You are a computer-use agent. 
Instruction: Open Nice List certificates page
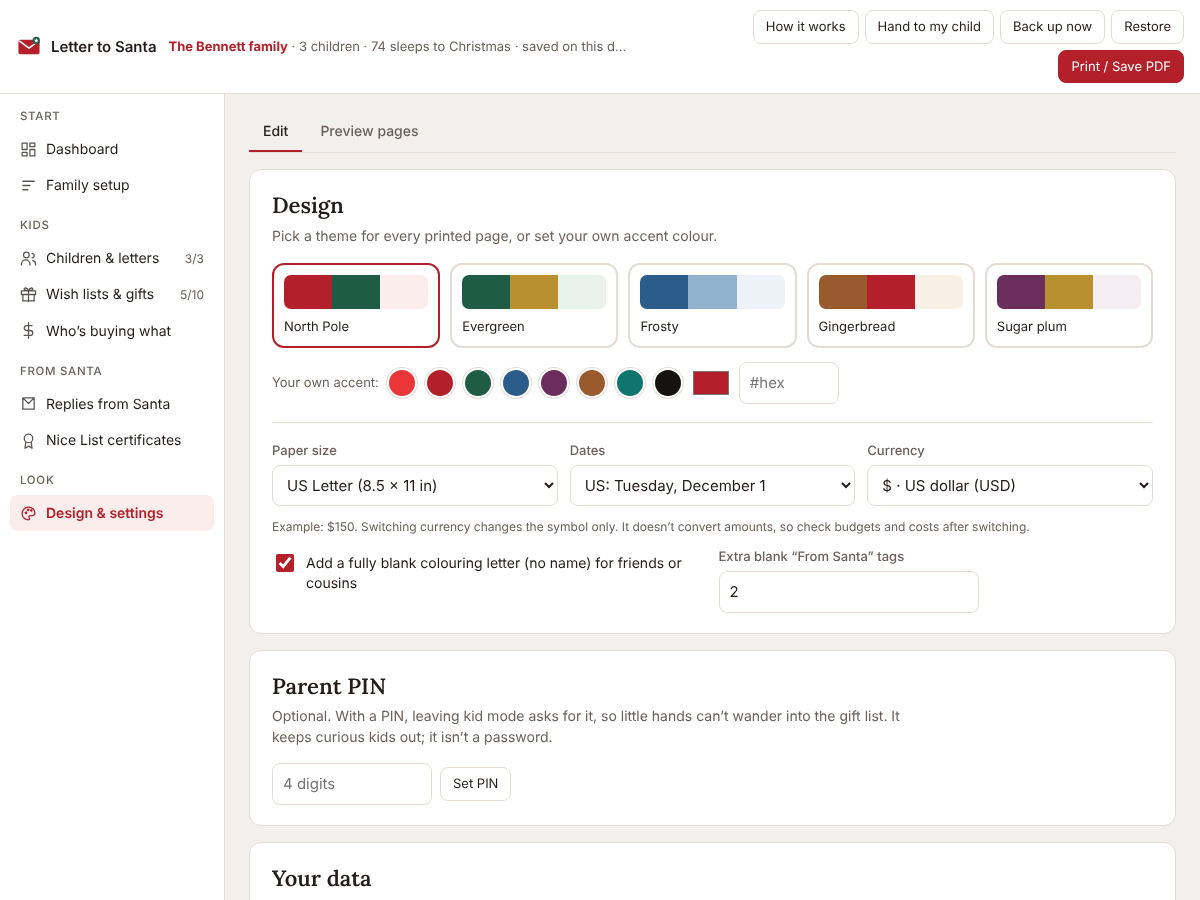click(x=112, y=440)
